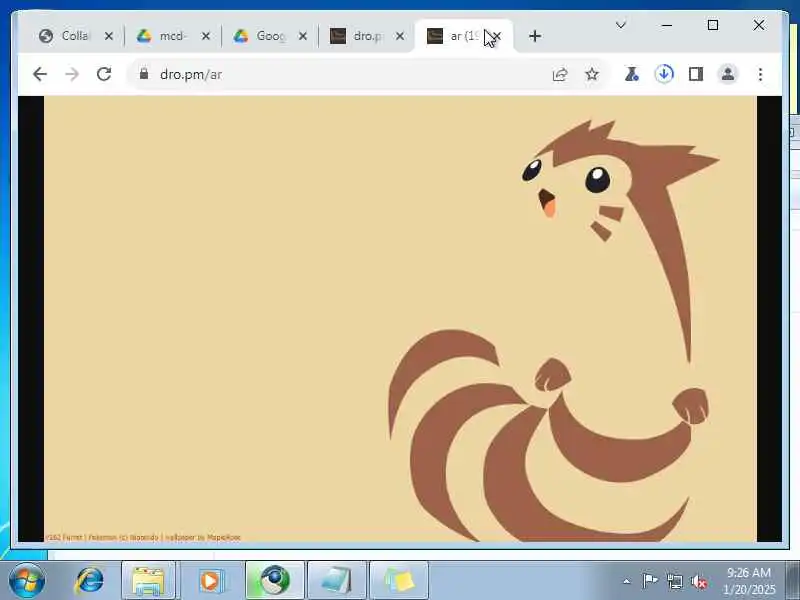Close the Goog tab
The height and width of the screenshot is (600, 800).
click(x=303, y=36)
